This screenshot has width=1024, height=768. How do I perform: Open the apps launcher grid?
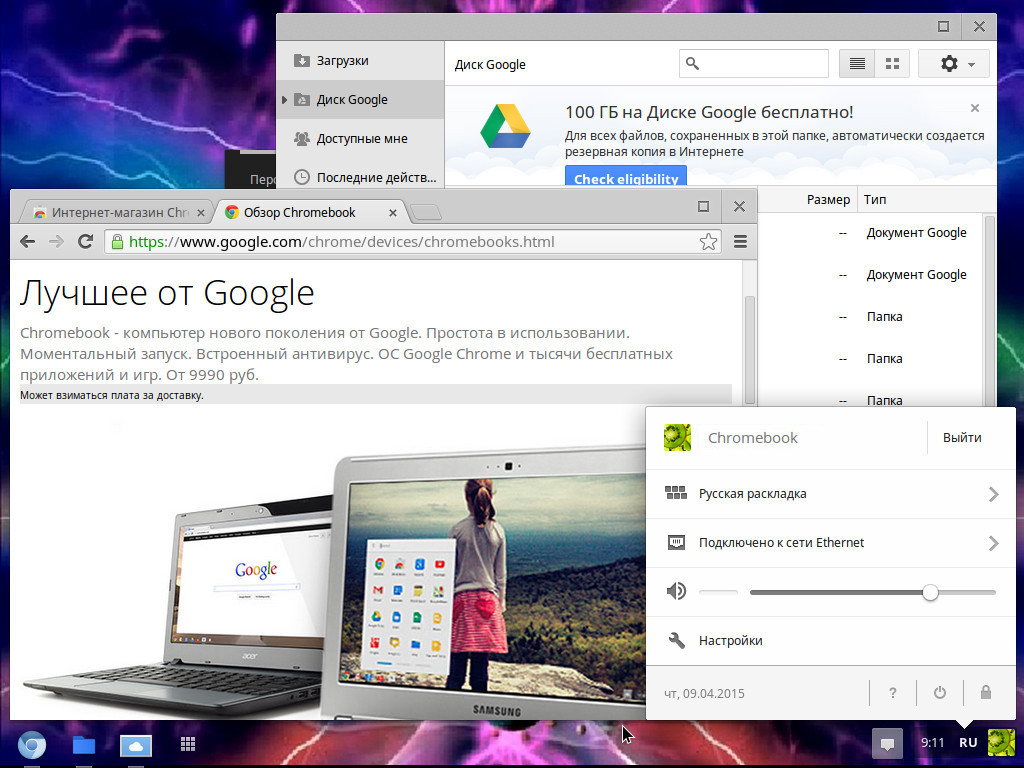[188, 744]
